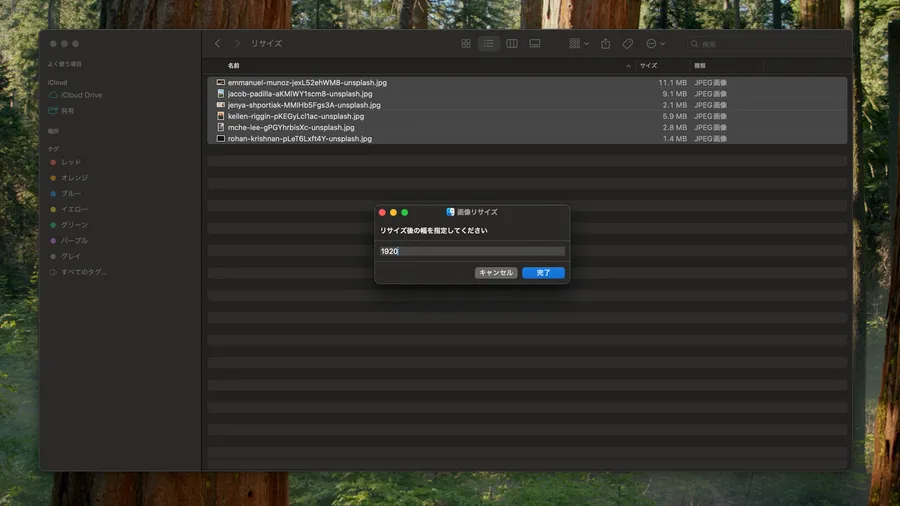900x506 pixels.
Task: Click thumbnail icon of jacob-padilla file
Action: pos(220,94)
